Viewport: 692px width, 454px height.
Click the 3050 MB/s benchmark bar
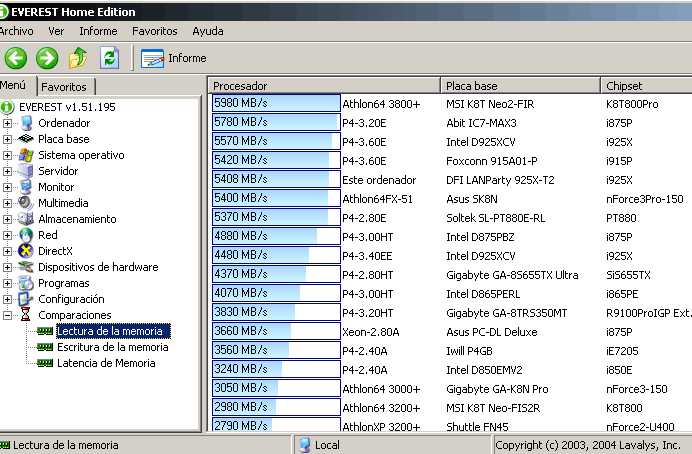click(276, 387)
